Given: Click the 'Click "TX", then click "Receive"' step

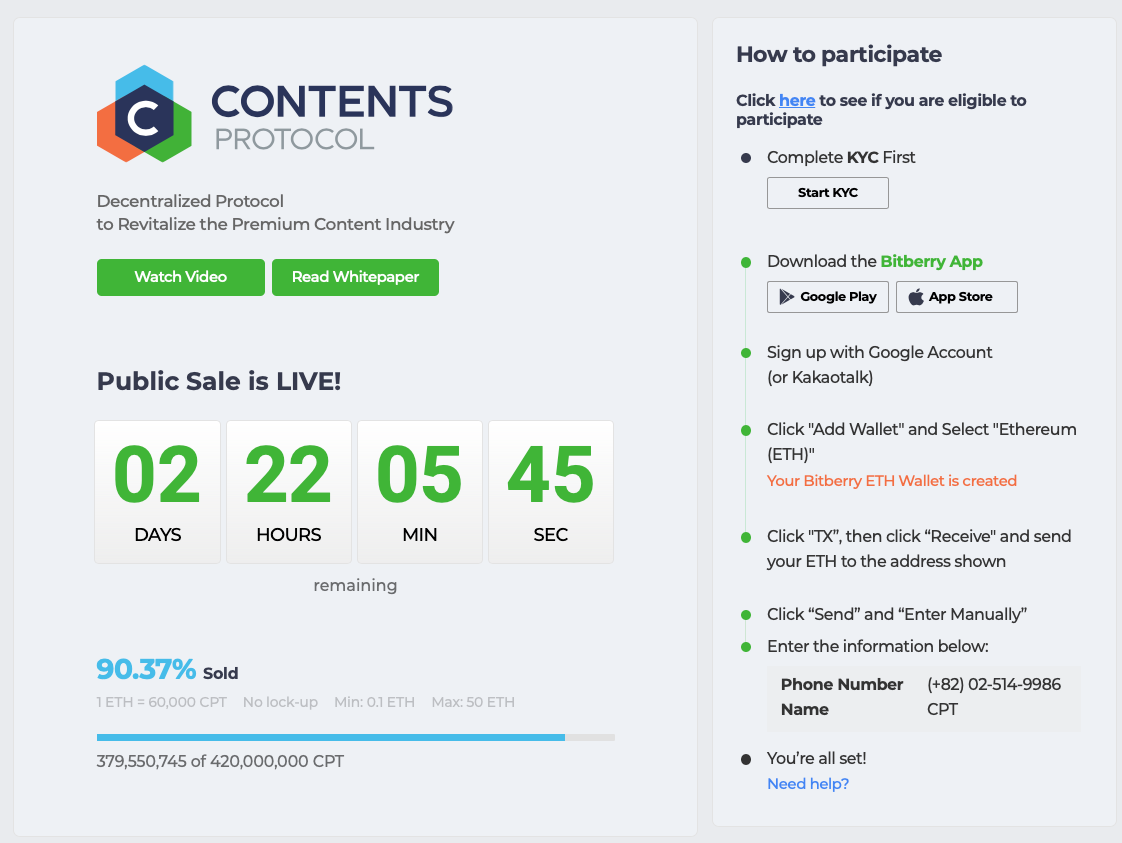Looking at the screenshot, I should tap(919, 549).
